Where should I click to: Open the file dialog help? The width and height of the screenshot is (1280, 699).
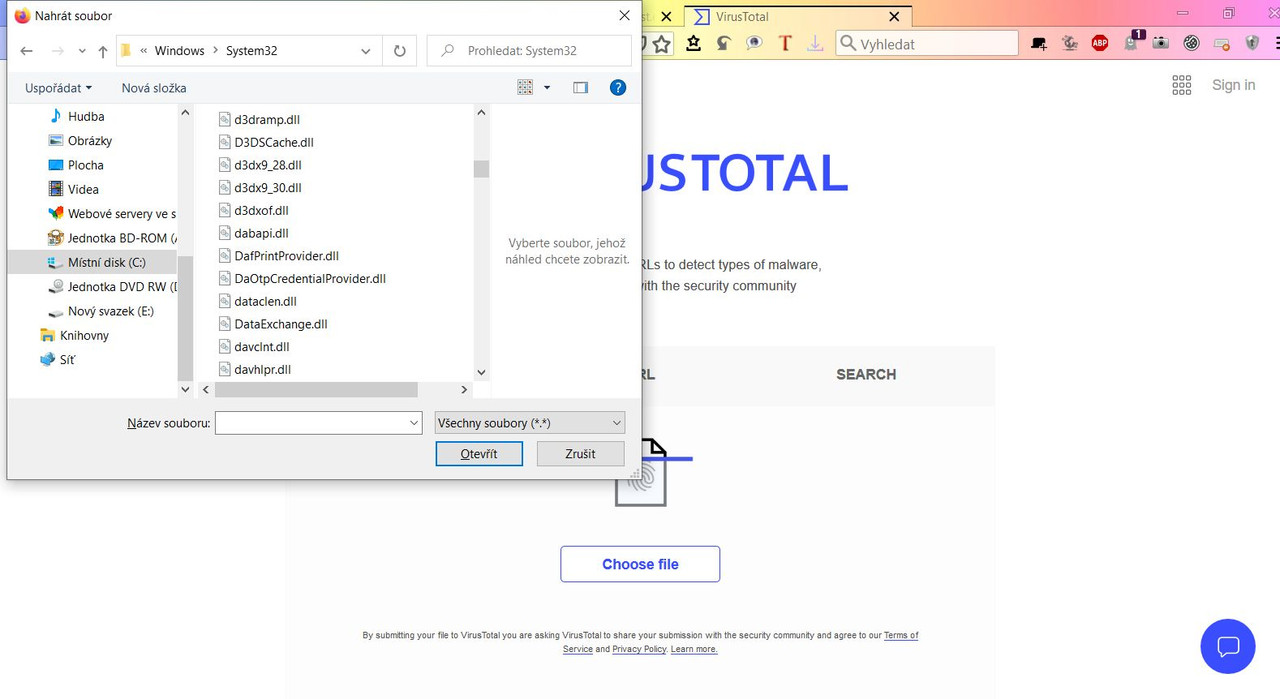[618, 88]
